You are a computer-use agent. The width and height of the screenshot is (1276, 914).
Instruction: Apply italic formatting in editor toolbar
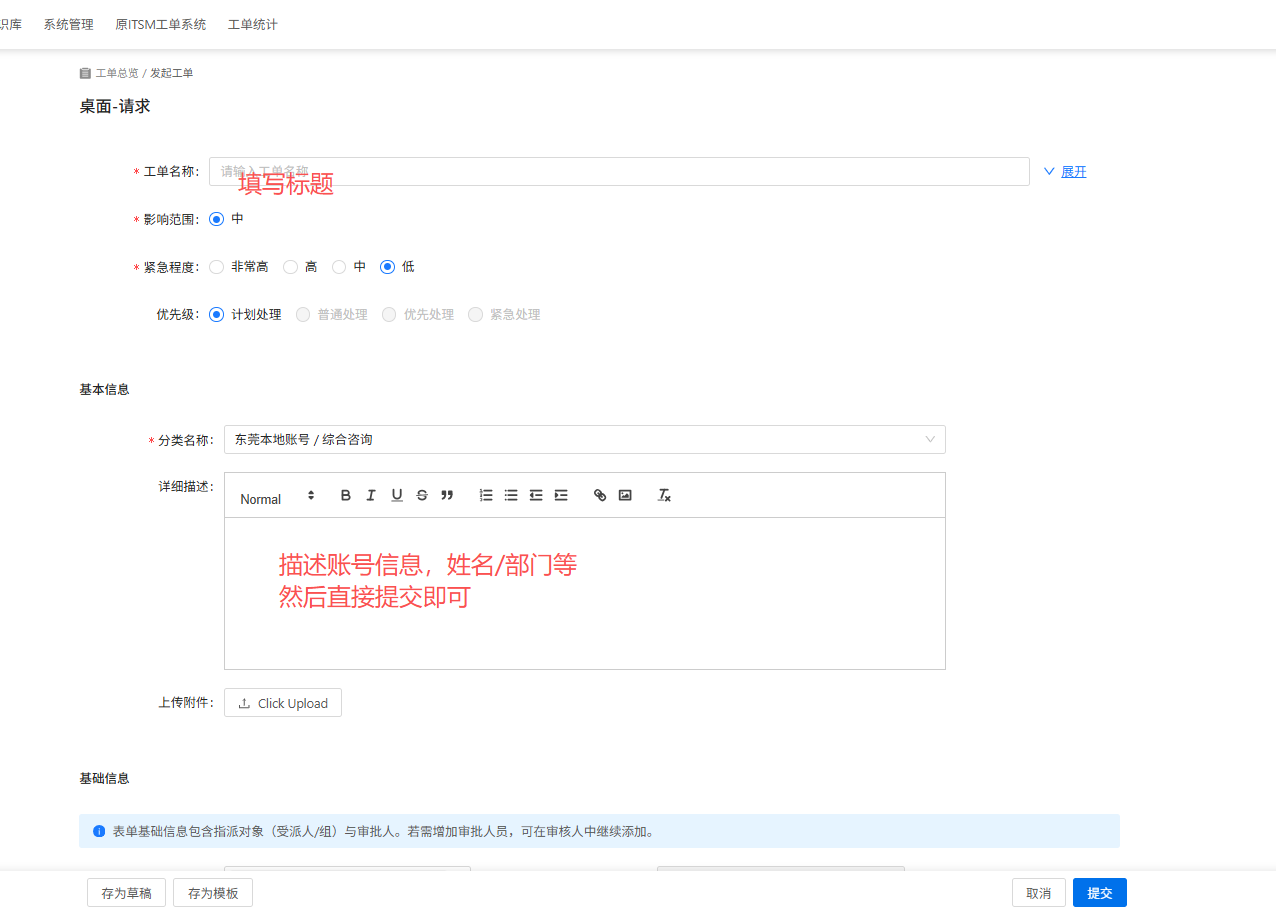click(x=371, y=495)
